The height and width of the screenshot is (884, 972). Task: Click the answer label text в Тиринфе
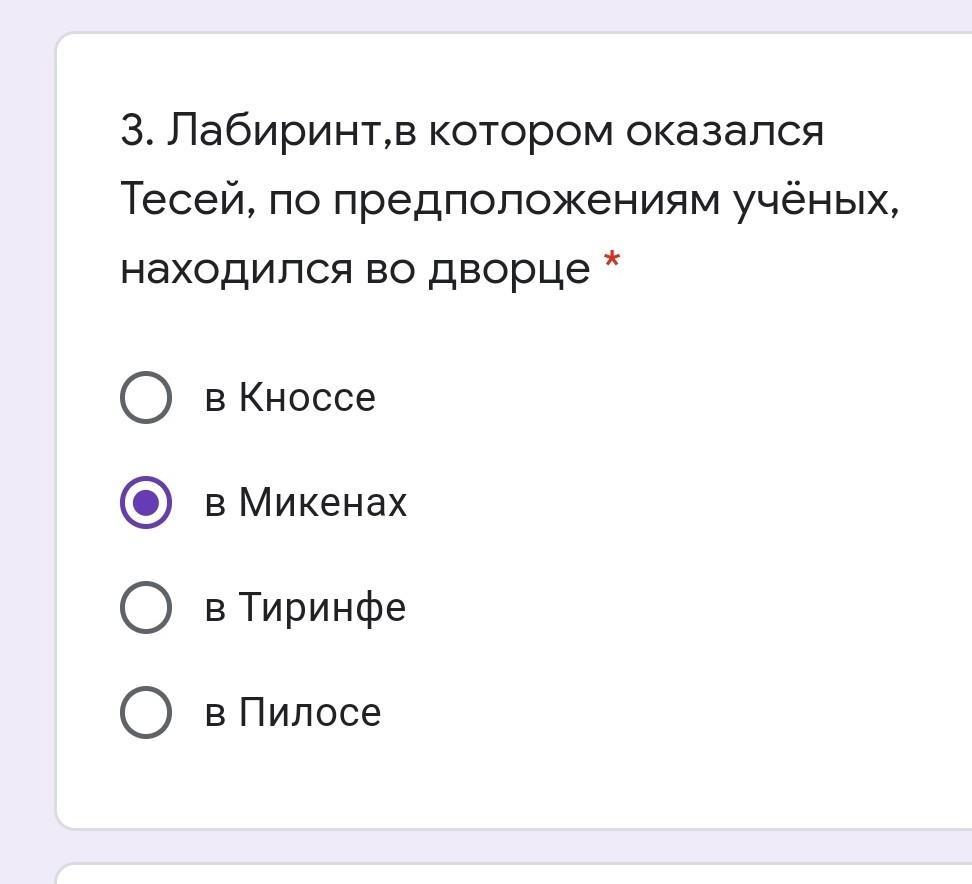coord(305,607)
